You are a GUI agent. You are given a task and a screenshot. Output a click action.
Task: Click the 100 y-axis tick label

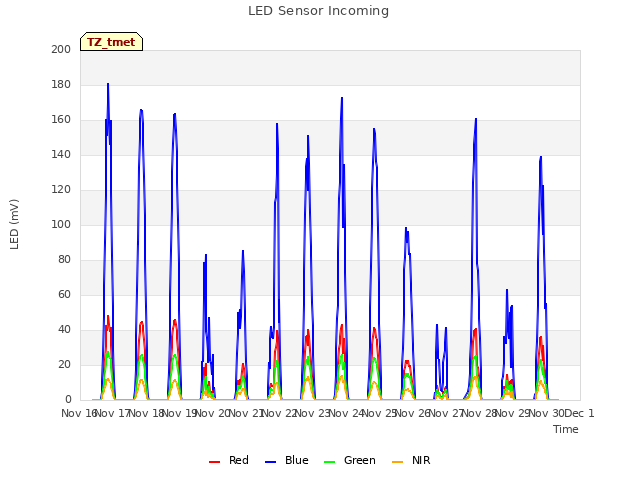coord(61,224)
